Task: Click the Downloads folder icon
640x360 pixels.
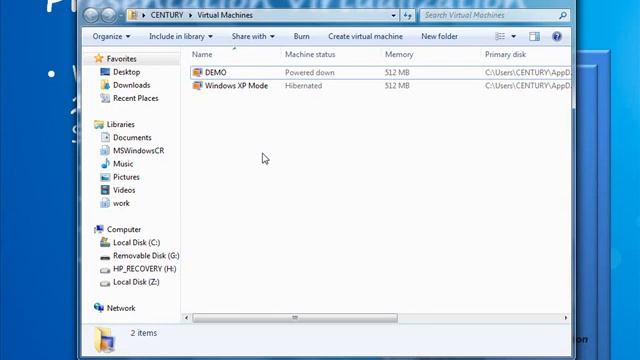Action: [105, 85]
